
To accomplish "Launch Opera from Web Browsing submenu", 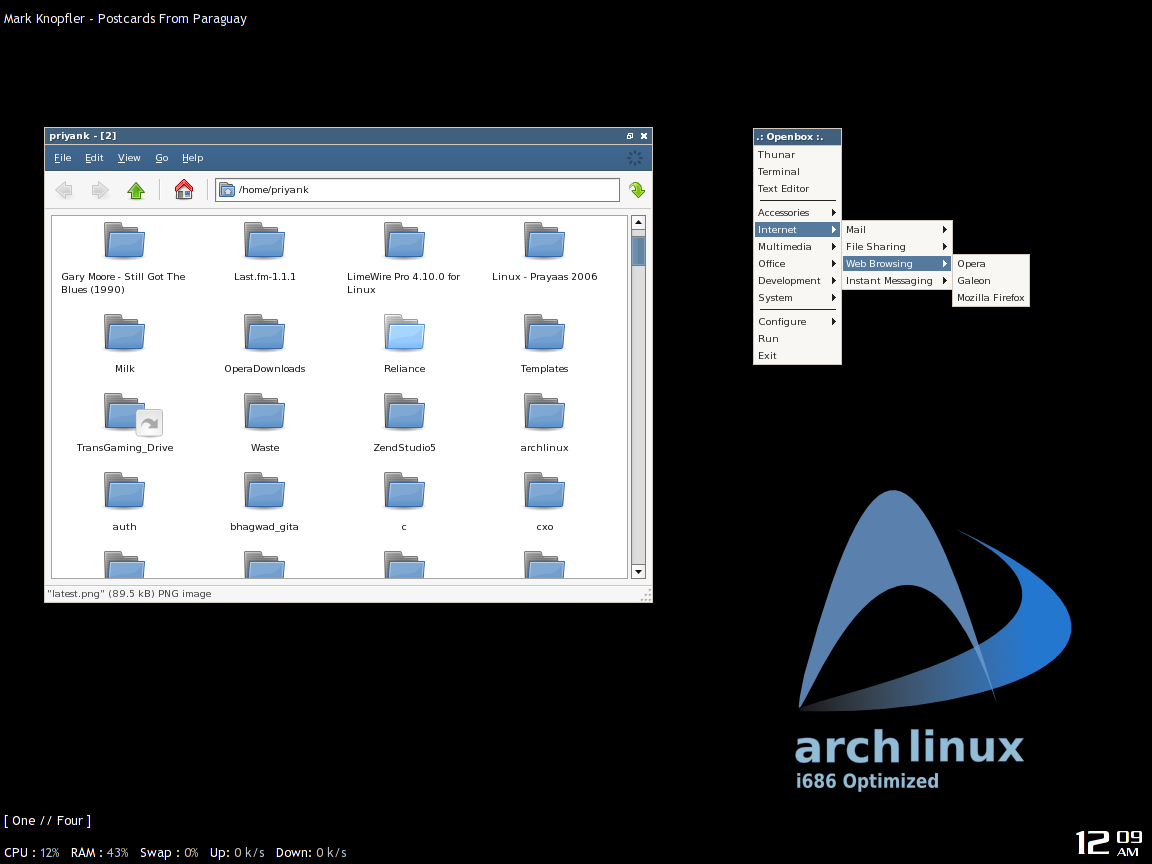I will 990,263.
